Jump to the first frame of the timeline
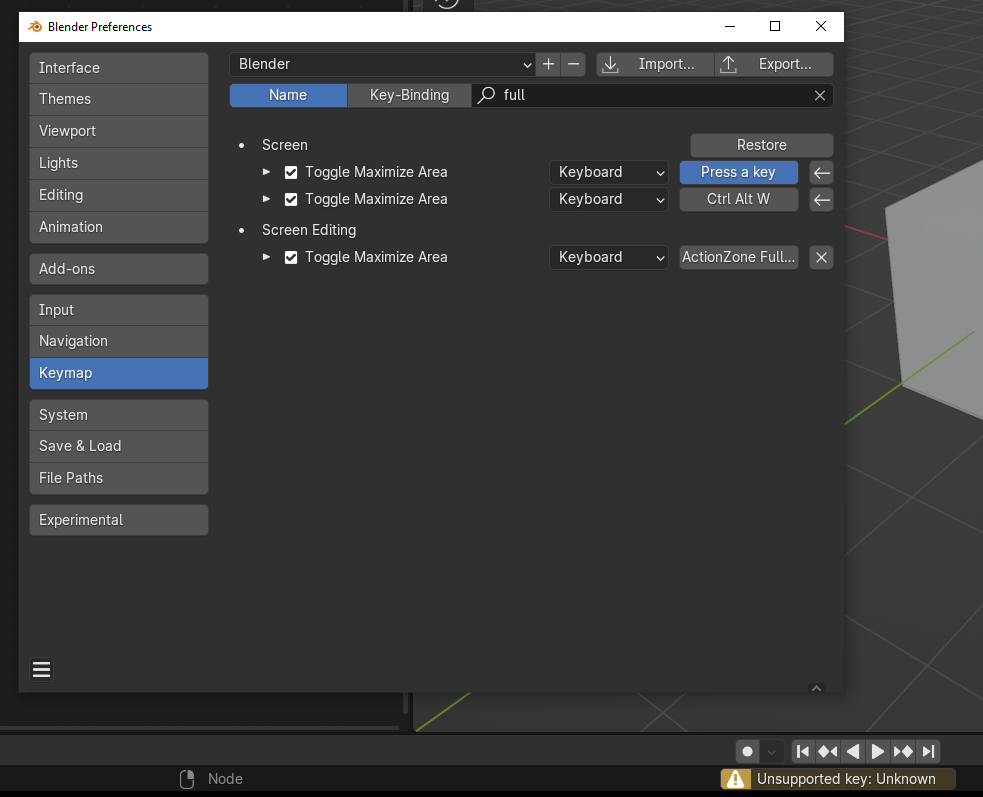The image size is (983, 797). [802, 751]
